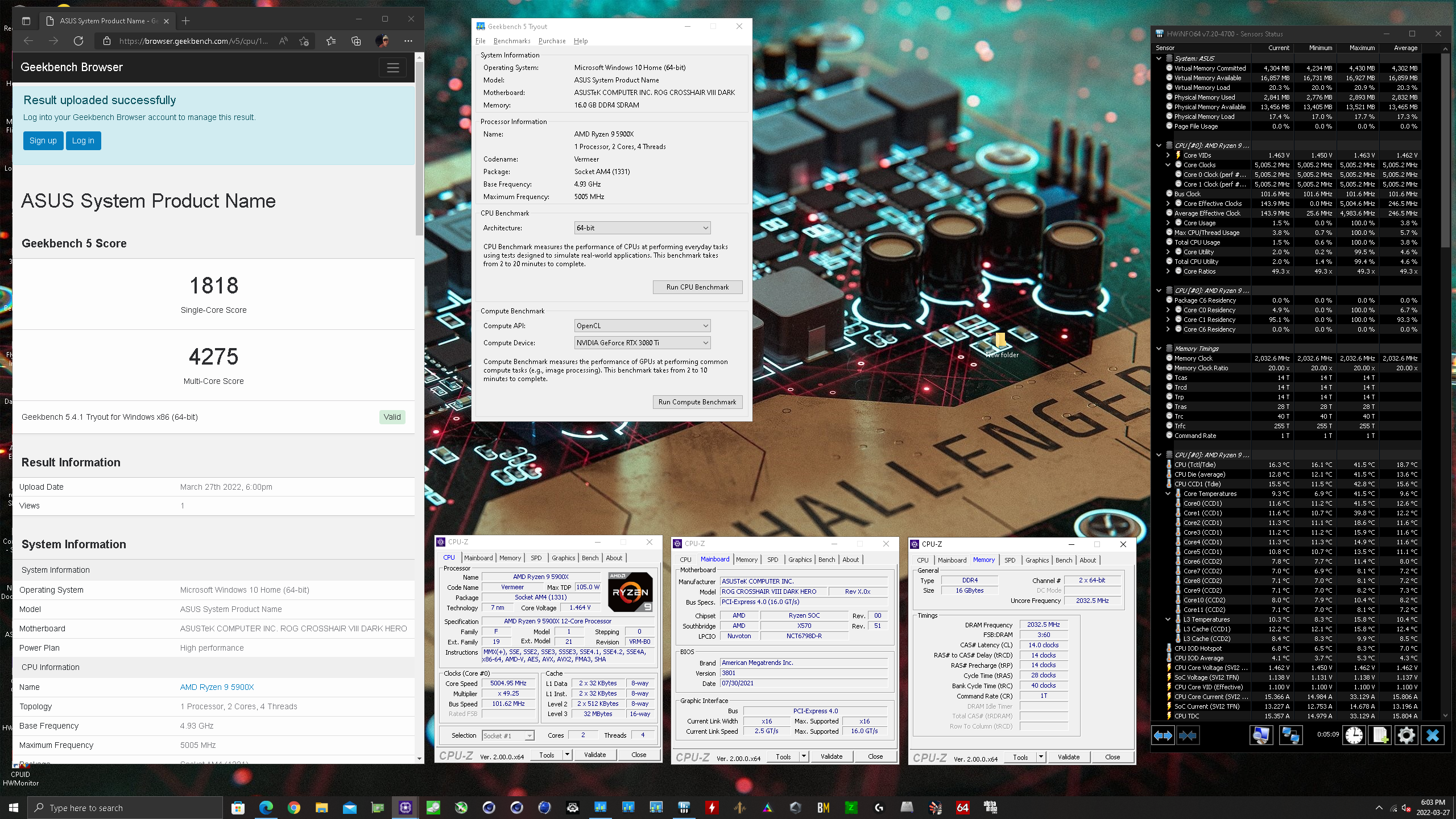
Task: Select Memory tab in first CPU-Z window
Action: tap(510, 558)
